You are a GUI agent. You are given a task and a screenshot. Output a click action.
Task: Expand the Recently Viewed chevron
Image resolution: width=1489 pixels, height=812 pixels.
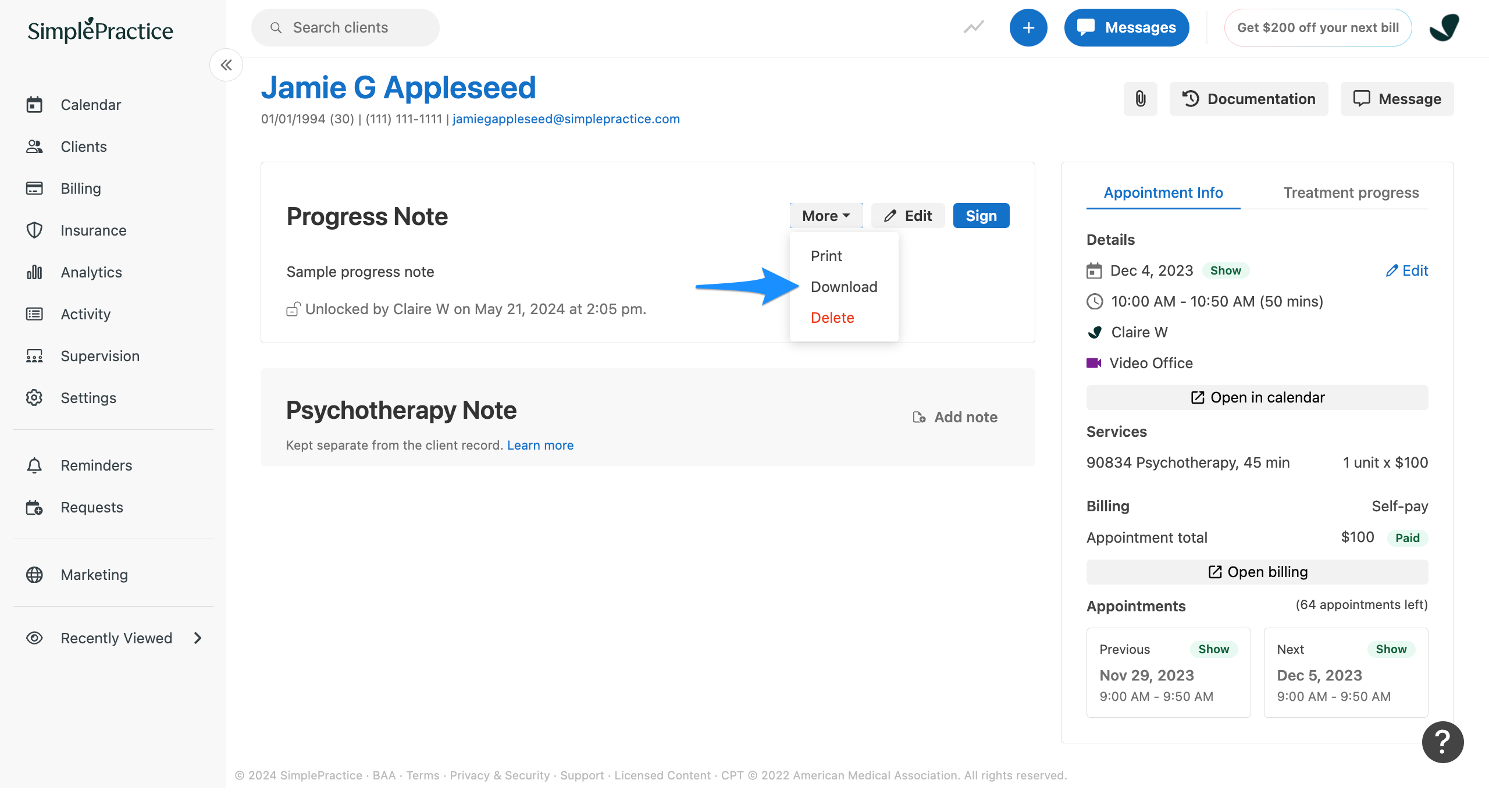coord(198,638)
